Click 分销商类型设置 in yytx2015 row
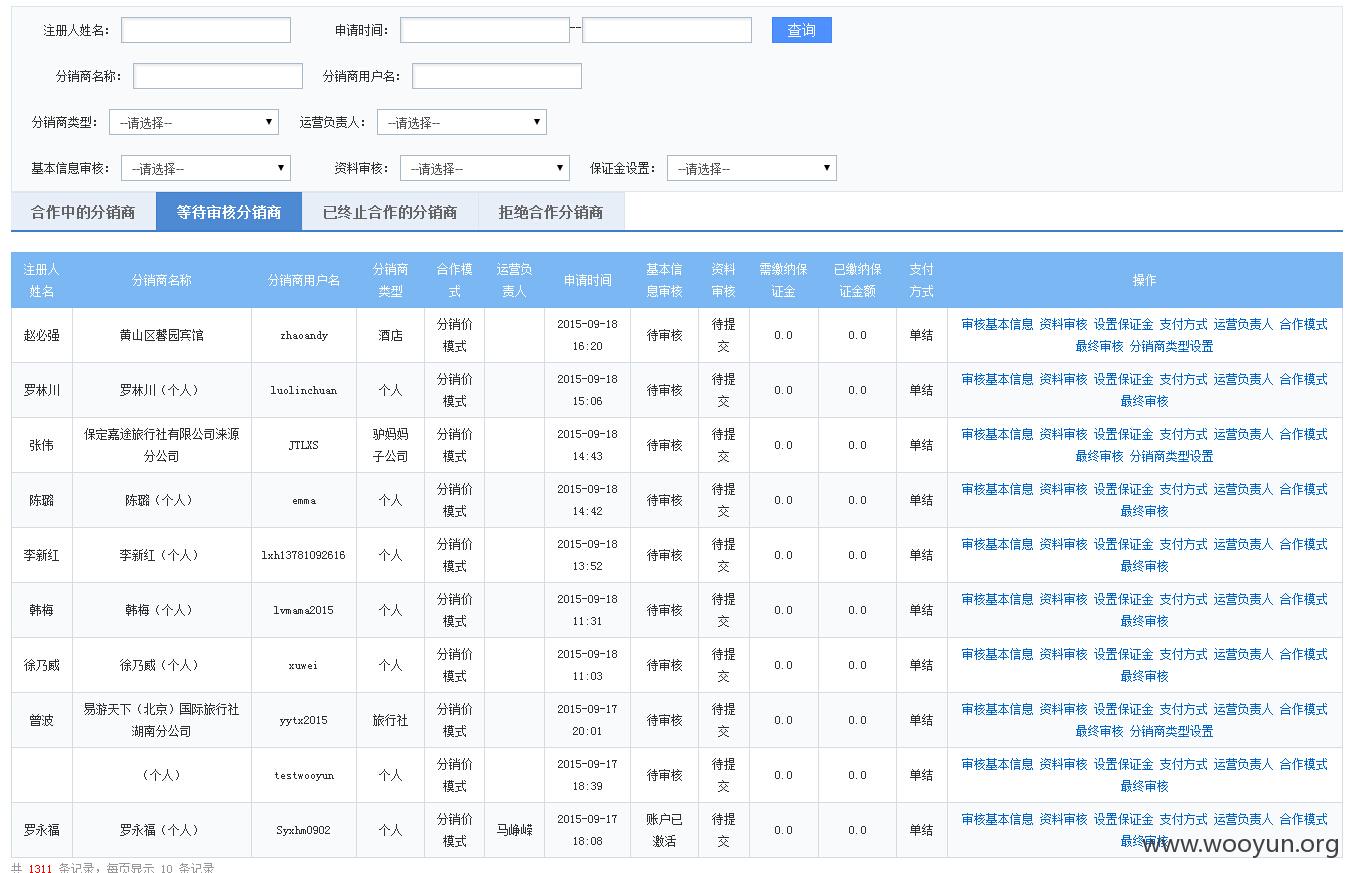This screenshot has height=873, width=1348. pos(1171,731)
